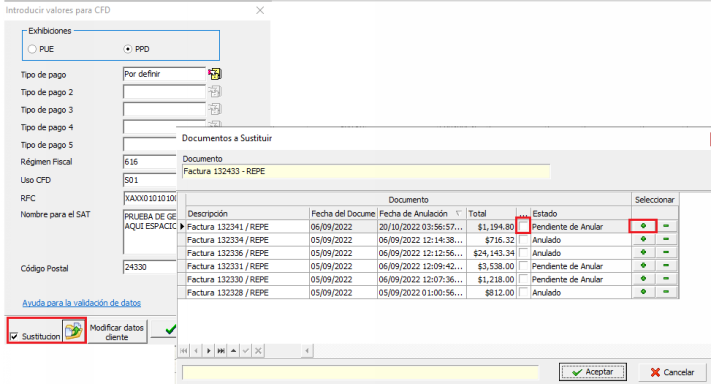This screenshot has height=385, width=712.
Task: Add Factura 132331 with green plus
Action: click(x=643, y=266)
